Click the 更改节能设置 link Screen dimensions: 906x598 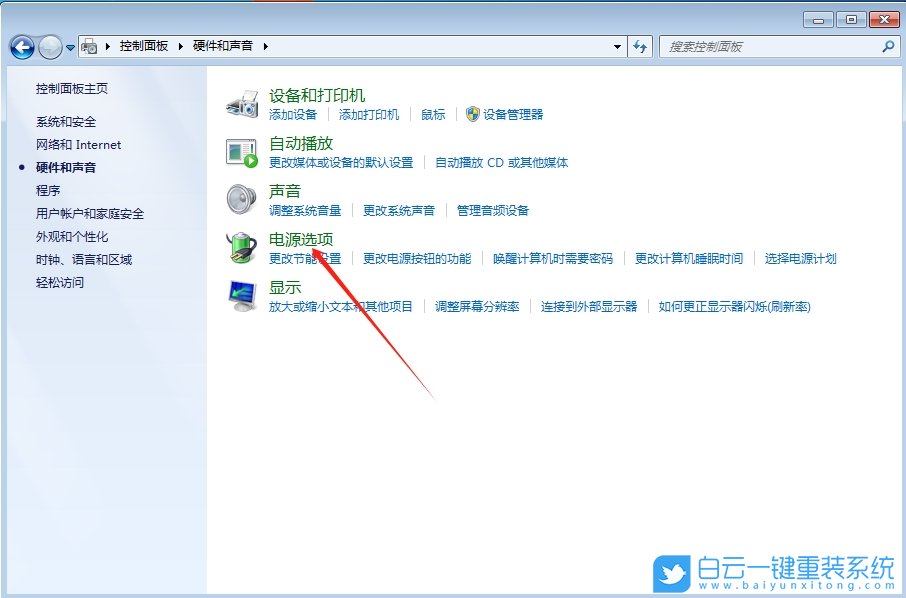(302, 257)
